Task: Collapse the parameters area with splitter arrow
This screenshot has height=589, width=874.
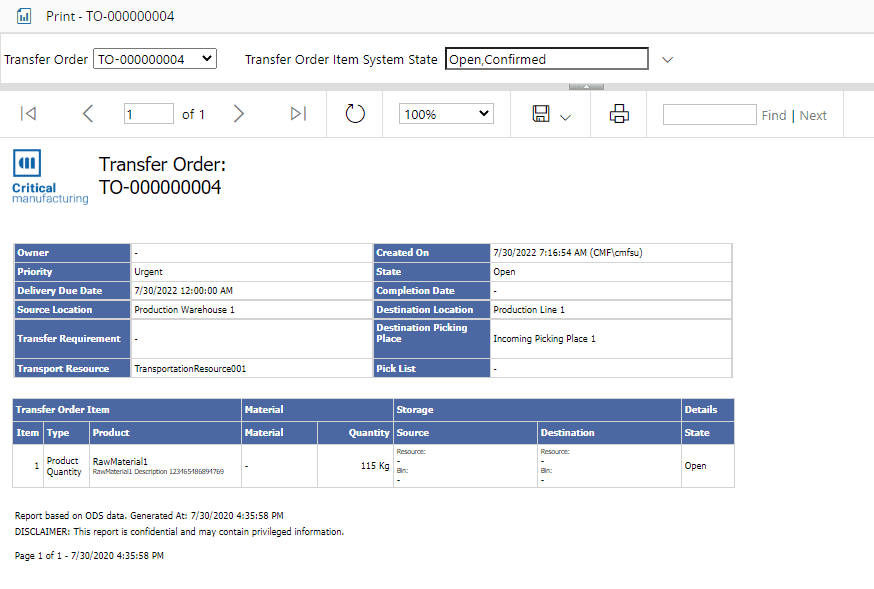Action: (x=586, y=87)
